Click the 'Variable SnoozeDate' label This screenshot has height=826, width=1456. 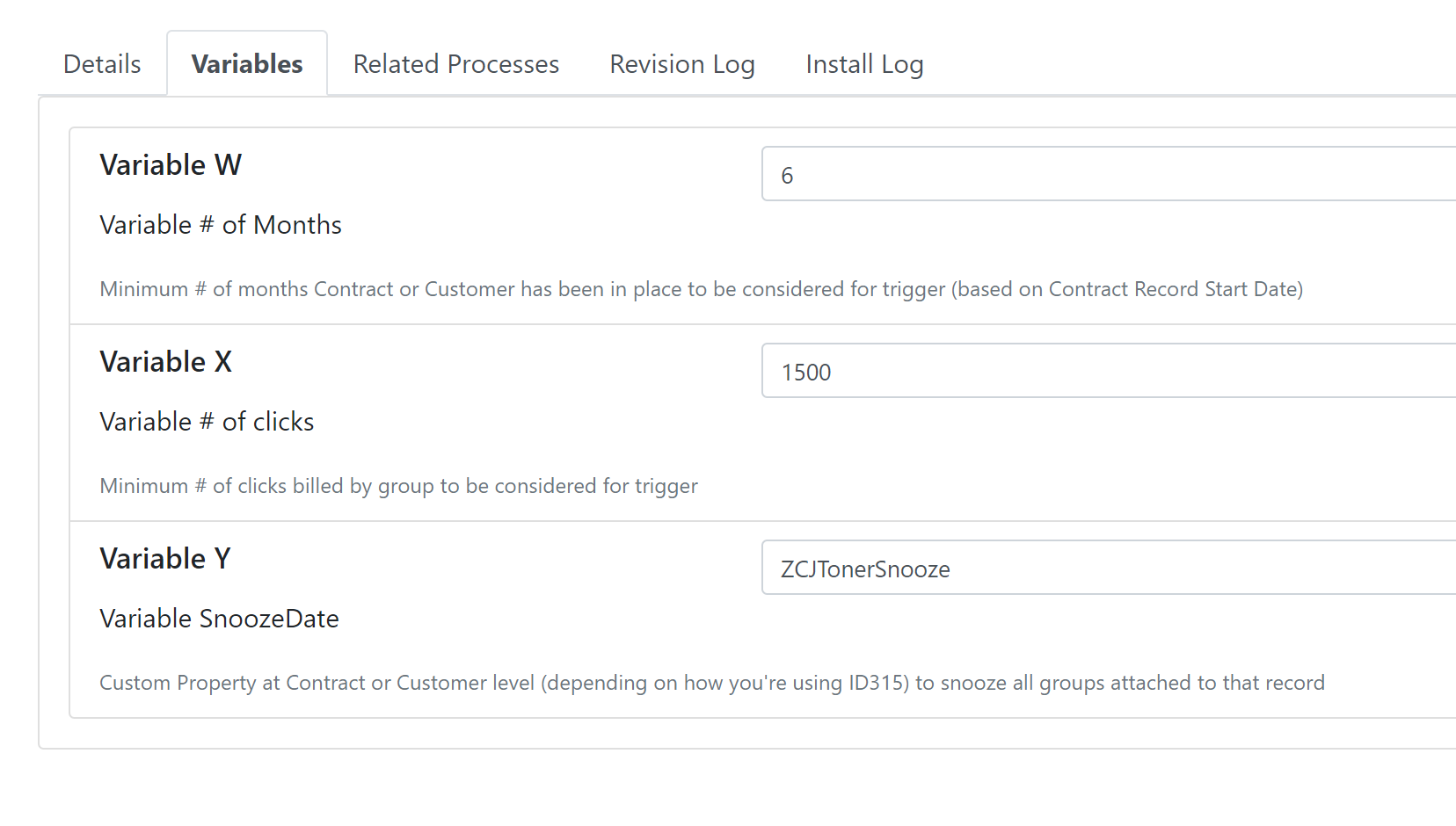219,619
